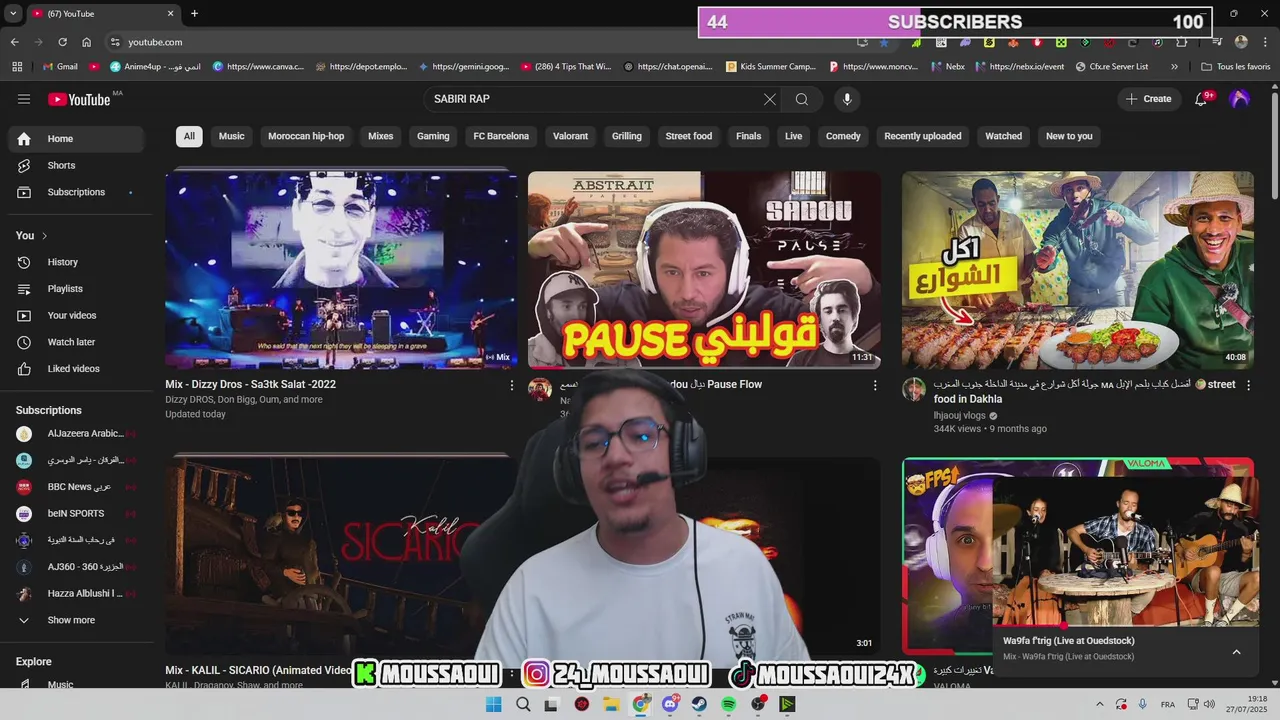Select the Mixes filter chip
The height and width of the screenshot is (720, 1280).
pos(381,136)
